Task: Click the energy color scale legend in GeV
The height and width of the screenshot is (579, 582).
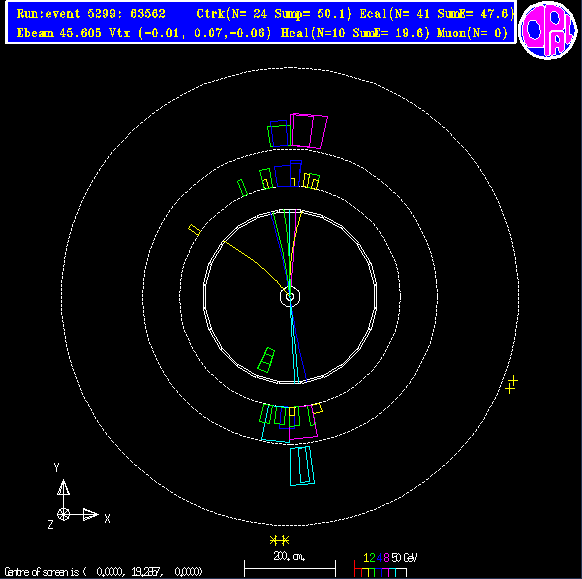Action: coord(386,565)
